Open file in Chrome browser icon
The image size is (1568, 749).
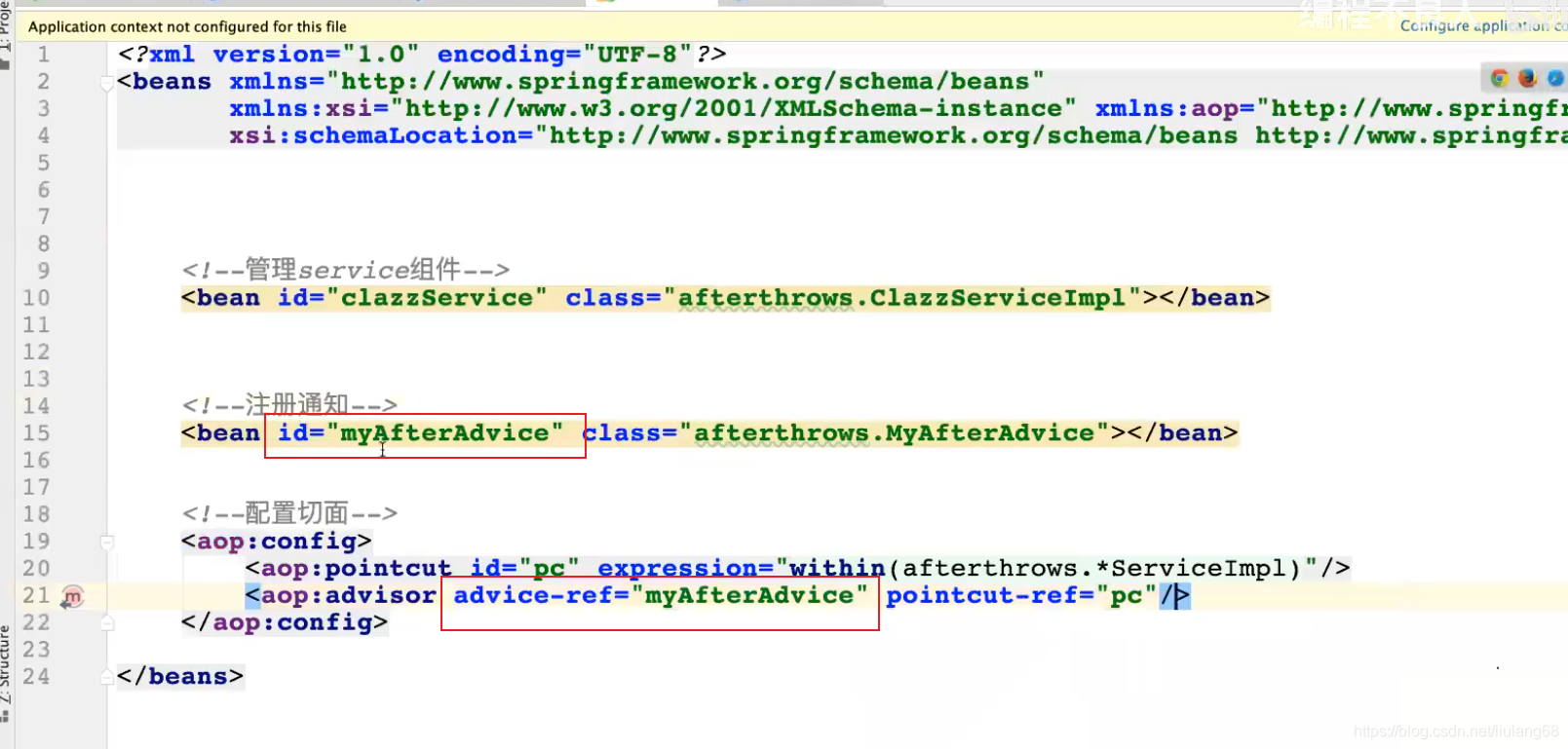click(x=1500, y=78)
